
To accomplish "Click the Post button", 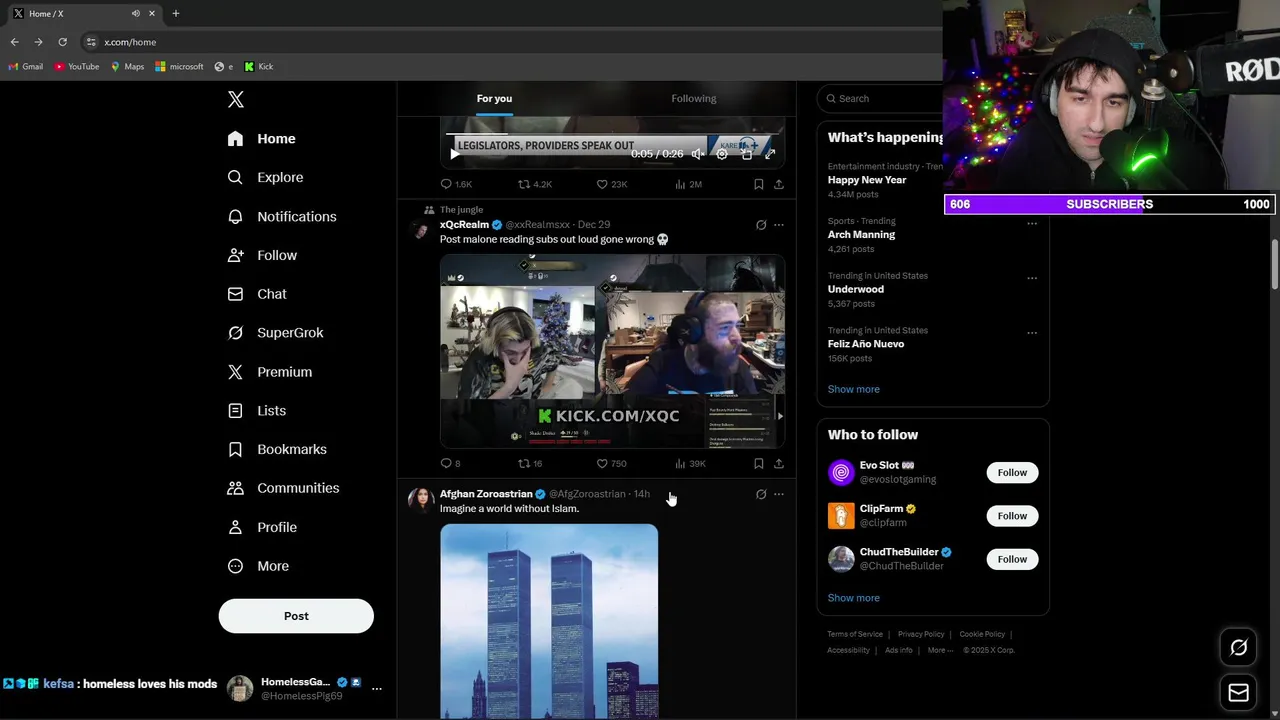I will (x=296, y=616).
